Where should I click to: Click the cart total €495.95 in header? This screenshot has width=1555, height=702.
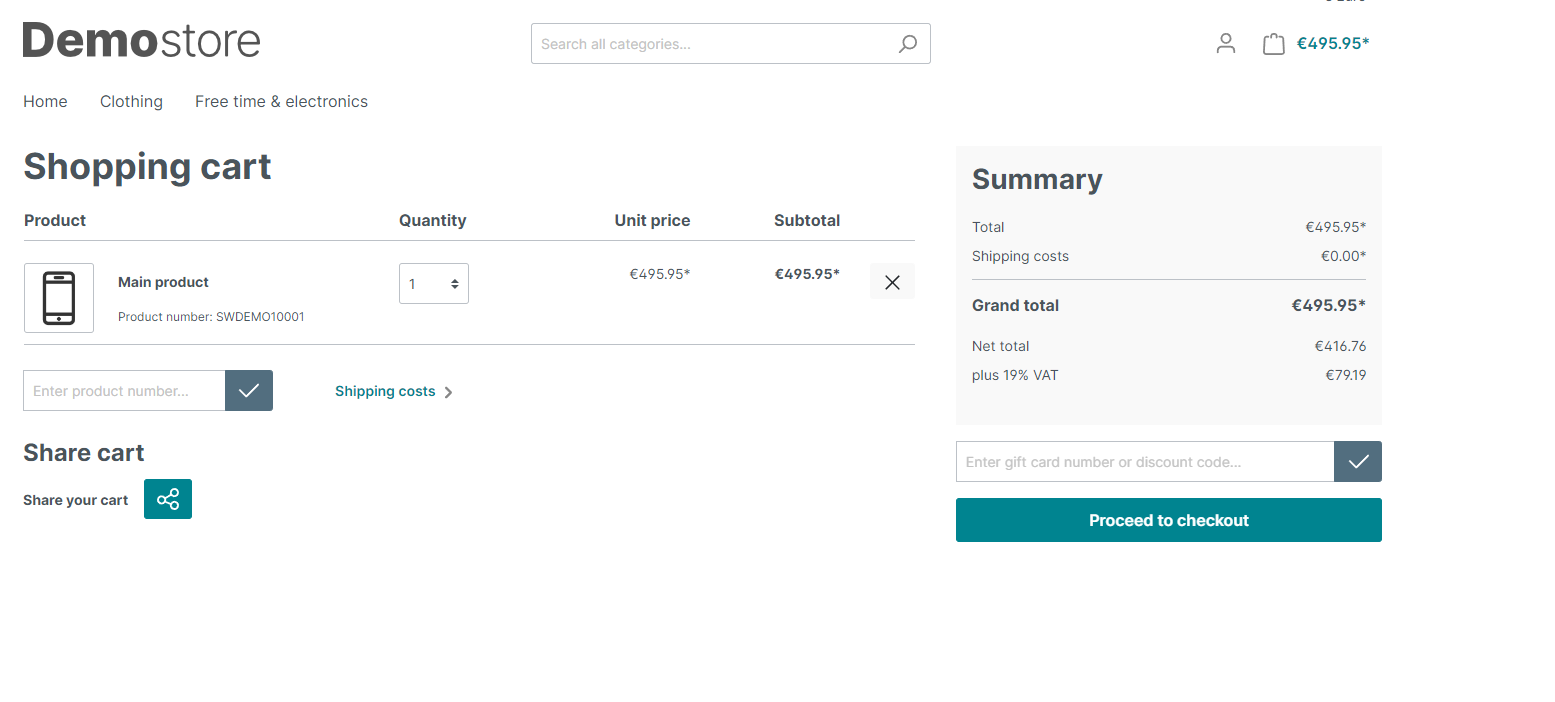pyautogui.click(x=1333, y=43)
